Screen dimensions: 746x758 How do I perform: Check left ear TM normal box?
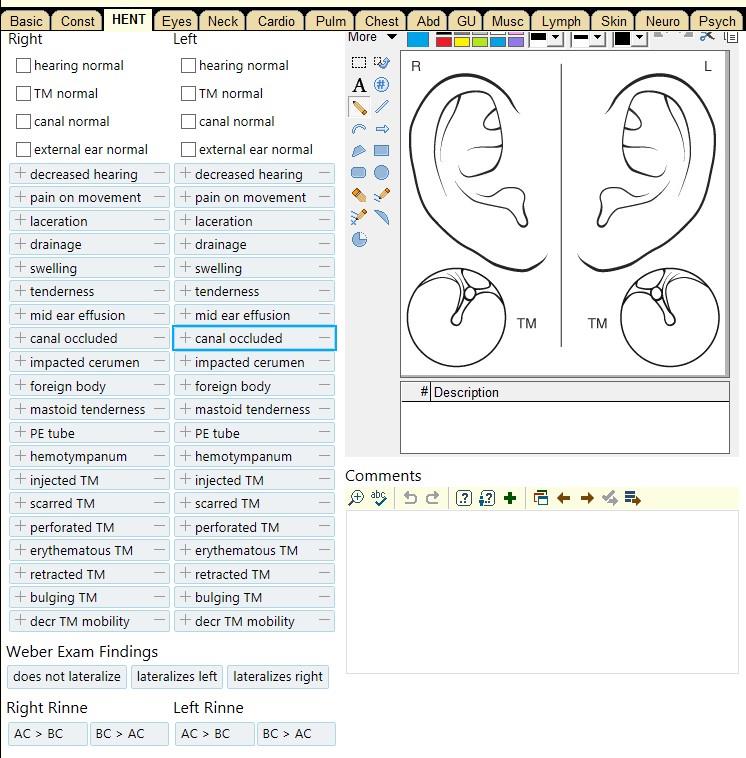tap(188, 94)
